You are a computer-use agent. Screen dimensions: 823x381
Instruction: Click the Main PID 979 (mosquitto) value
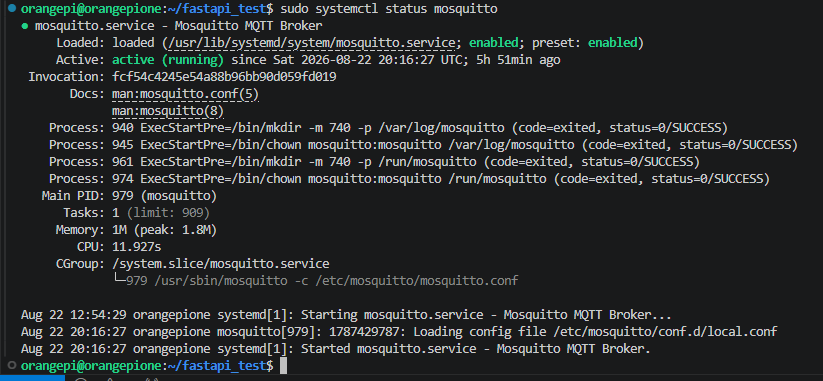tap(164, 196)
